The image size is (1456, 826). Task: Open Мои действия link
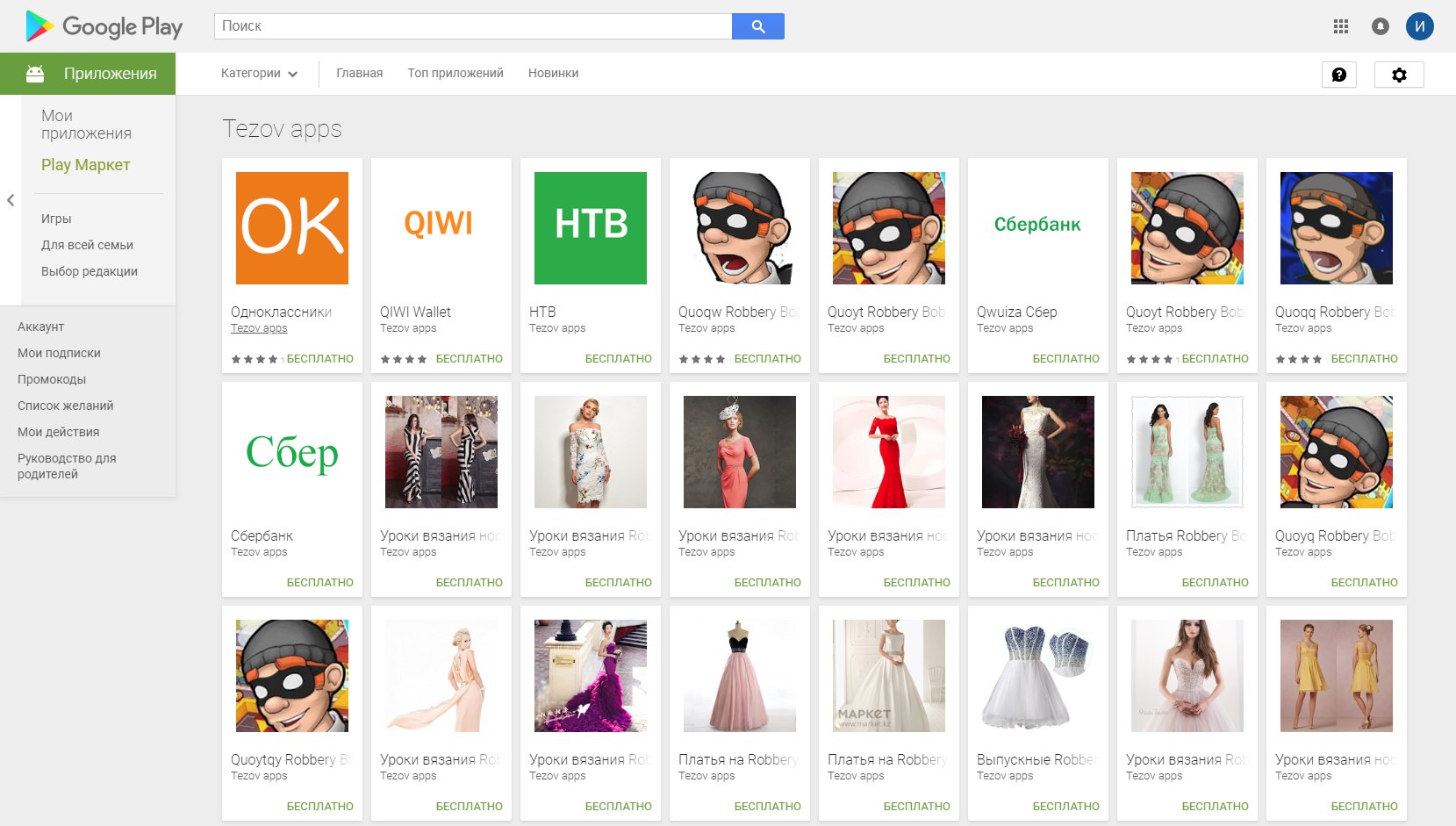click(59, 432)
